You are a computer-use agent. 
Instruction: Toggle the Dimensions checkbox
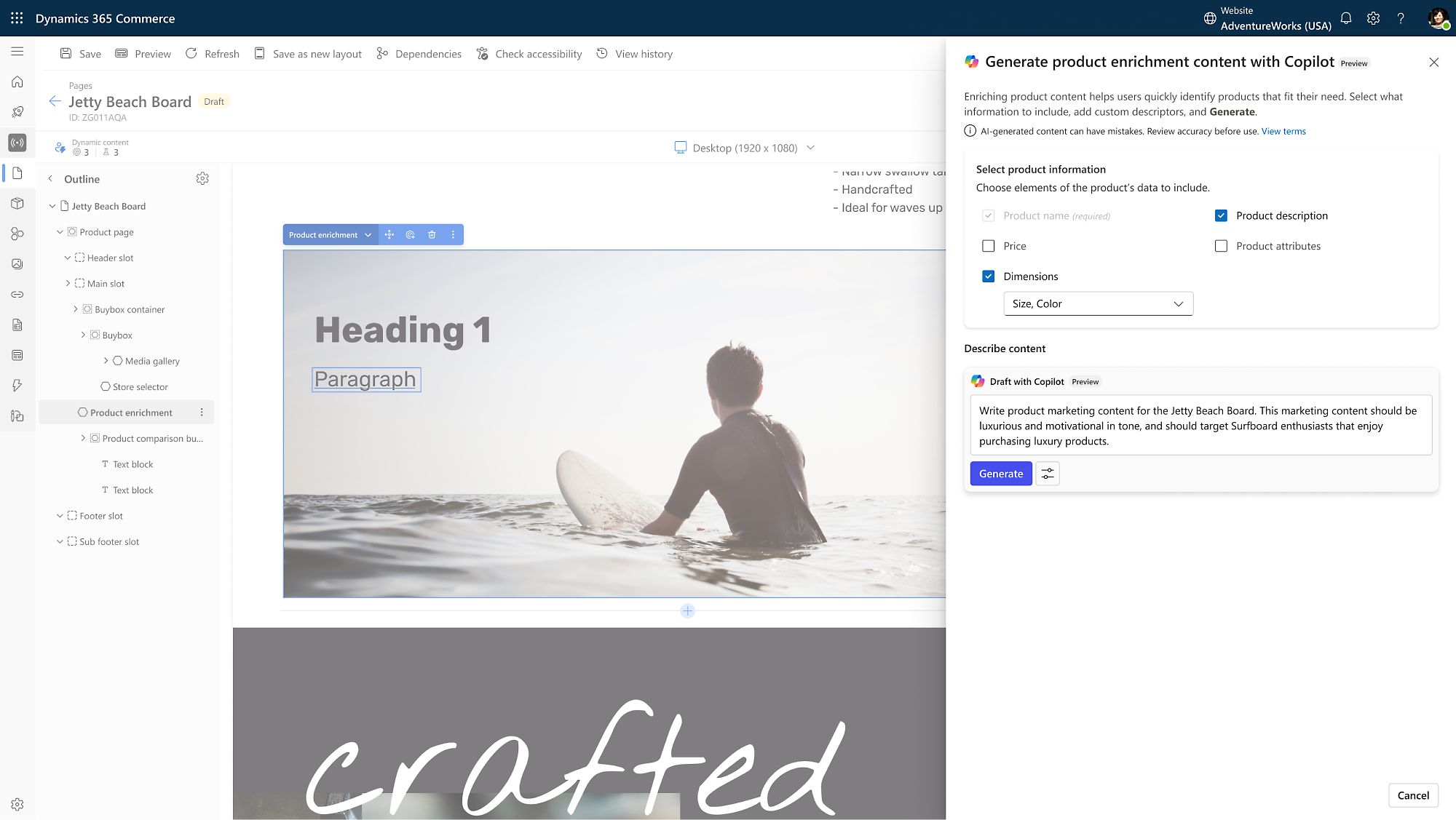coord(988,276)
